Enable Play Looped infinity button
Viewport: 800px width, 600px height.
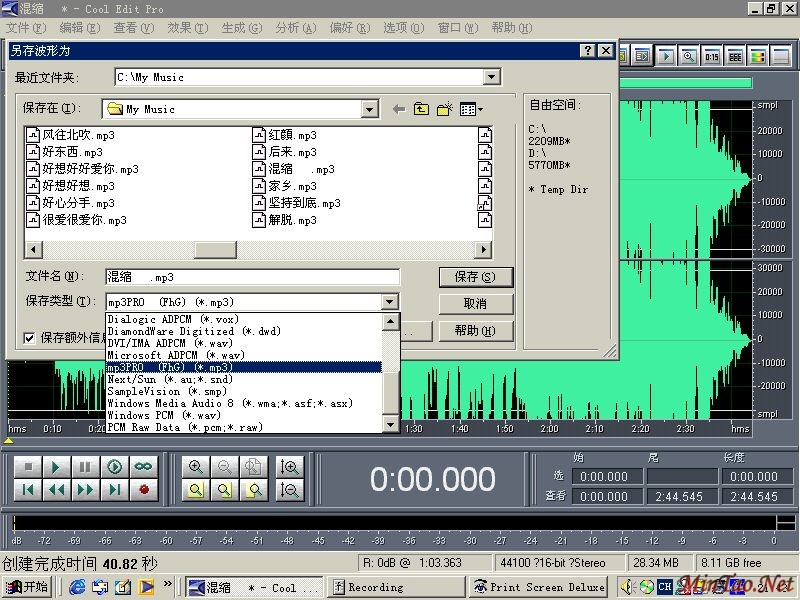point(144,467)
